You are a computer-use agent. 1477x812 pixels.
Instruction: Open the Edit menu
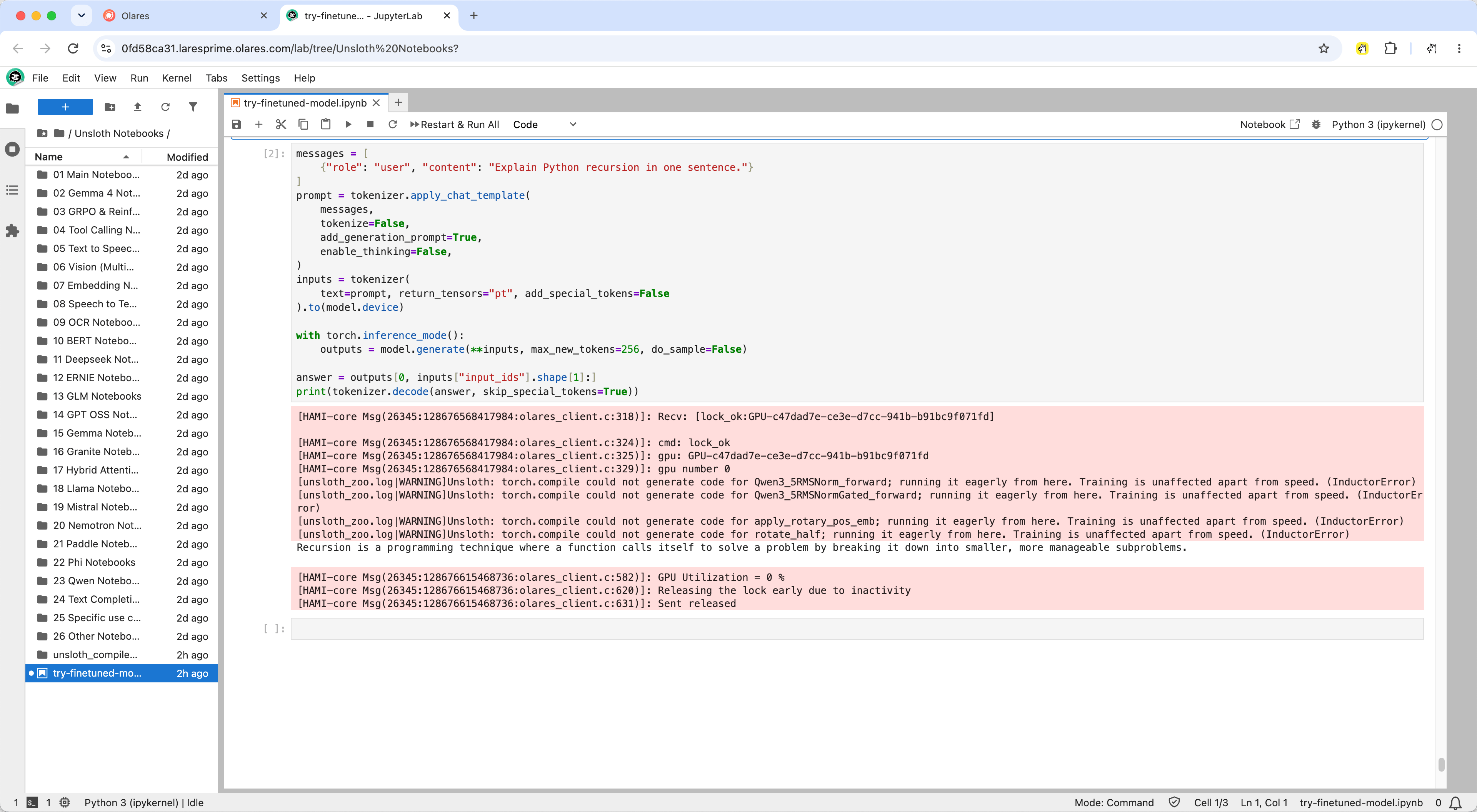click(71, 78)
